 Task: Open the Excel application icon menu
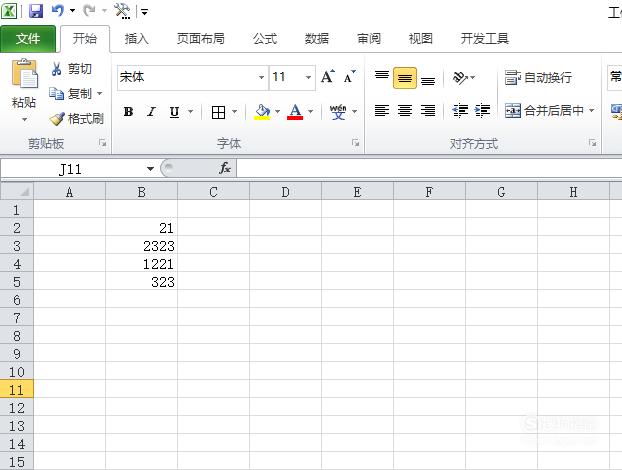(9, 11)
